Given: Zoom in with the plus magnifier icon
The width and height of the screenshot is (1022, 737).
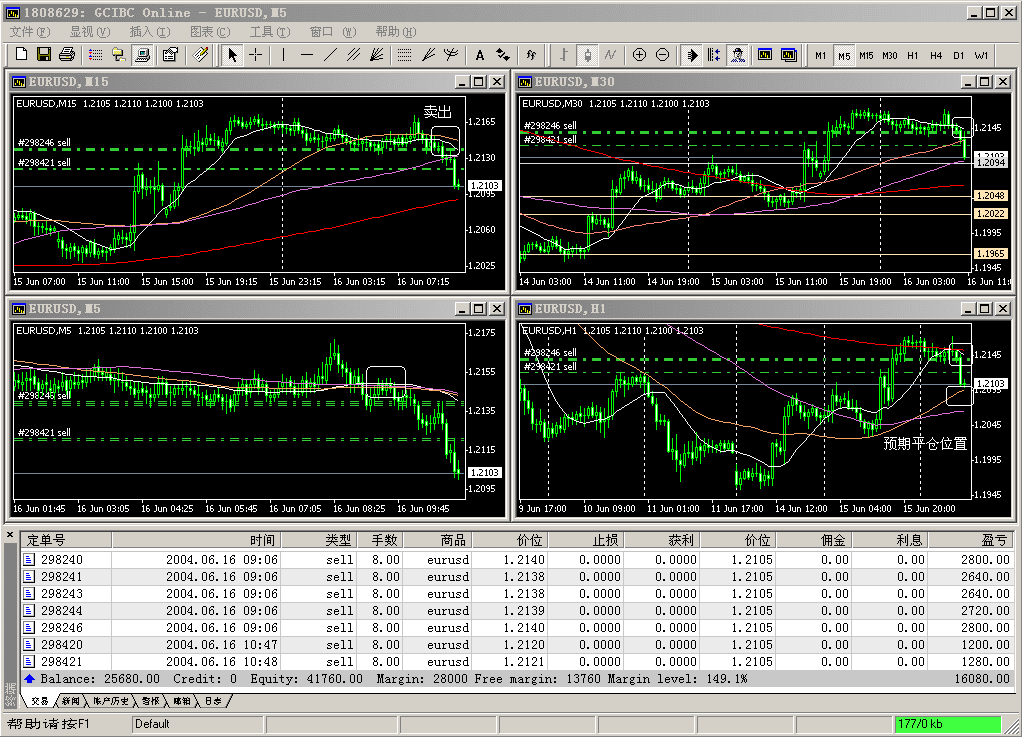Looking at the screenshot, I should pos(639,54).
